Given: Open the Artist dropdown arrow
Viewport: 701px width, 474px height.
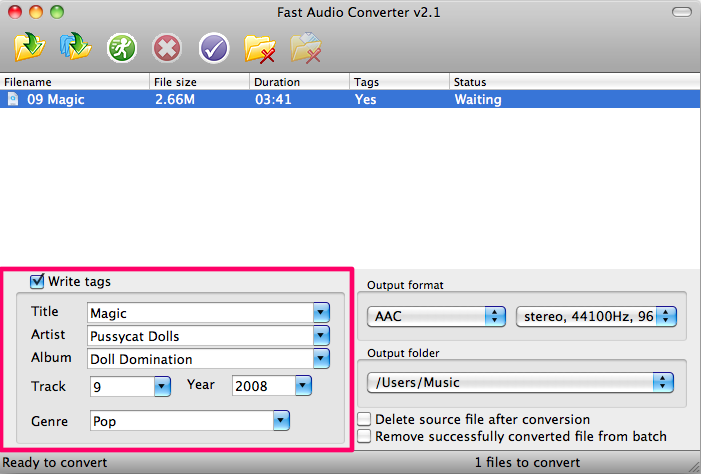Looking at the screenshot, I should coord(321,335).
